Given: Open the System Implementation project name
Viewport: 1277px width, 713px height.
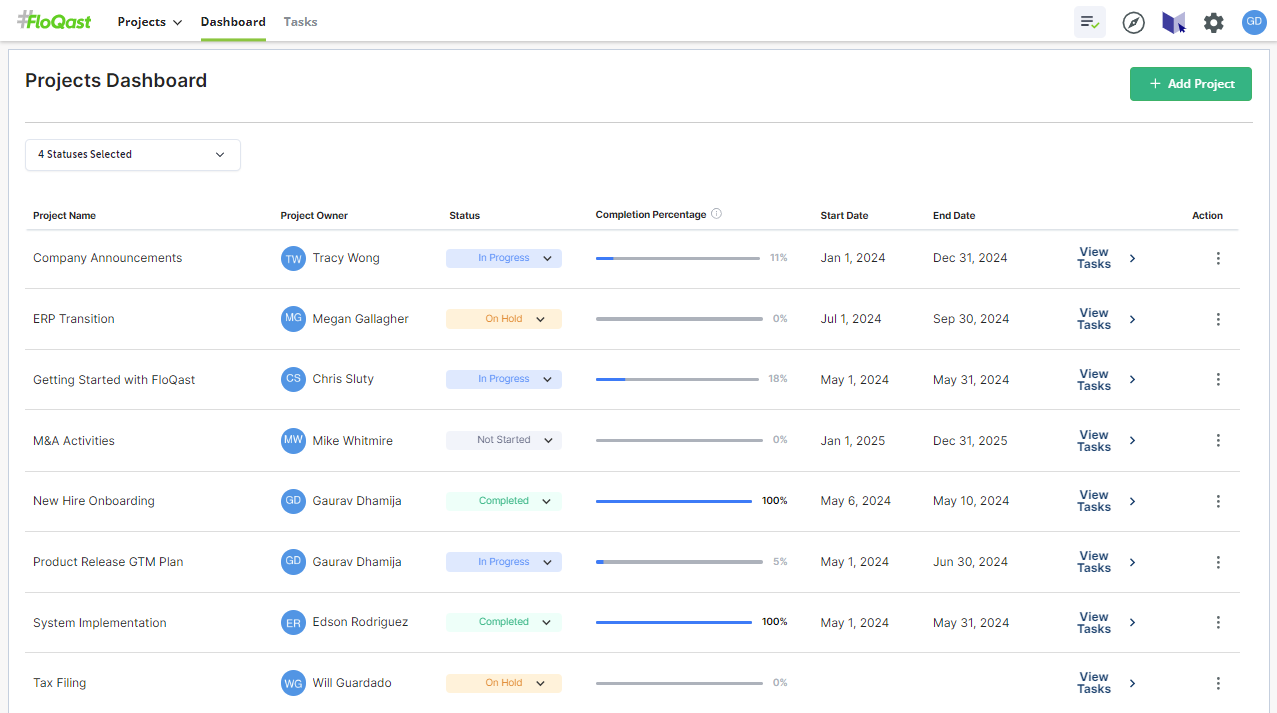Looking at the screenshot, I should tap(100, 623).
